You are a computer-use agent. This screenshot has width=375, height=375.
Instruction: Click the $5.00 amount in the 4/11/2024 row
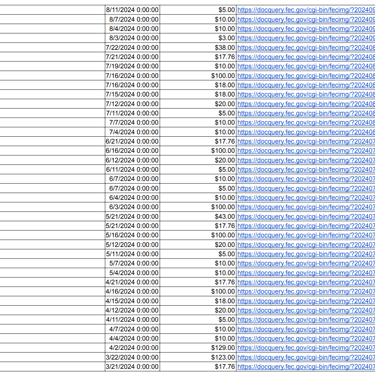[198, 320]
